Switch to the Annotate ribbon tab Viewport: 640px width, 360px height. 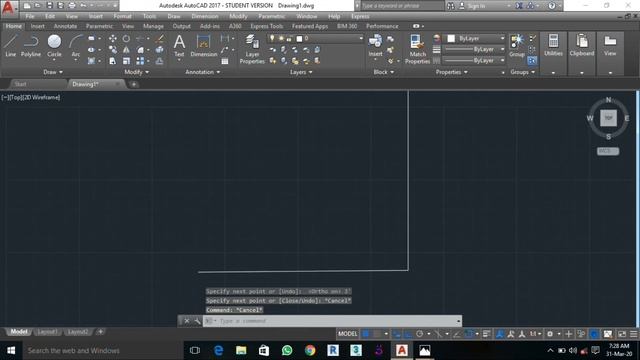pos(65,26)
